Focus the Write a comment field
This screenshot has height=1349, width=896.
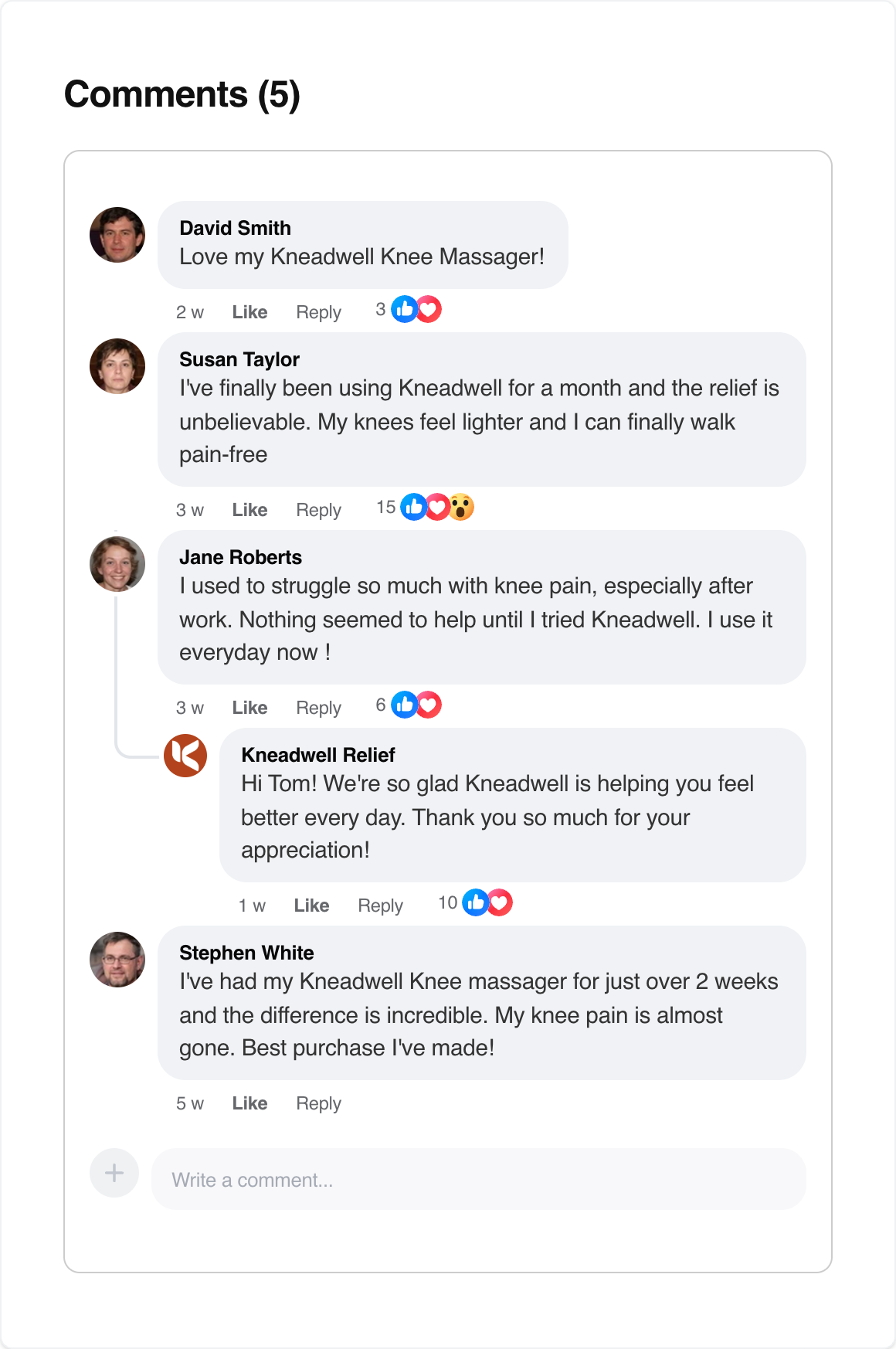pos(479,1179)
